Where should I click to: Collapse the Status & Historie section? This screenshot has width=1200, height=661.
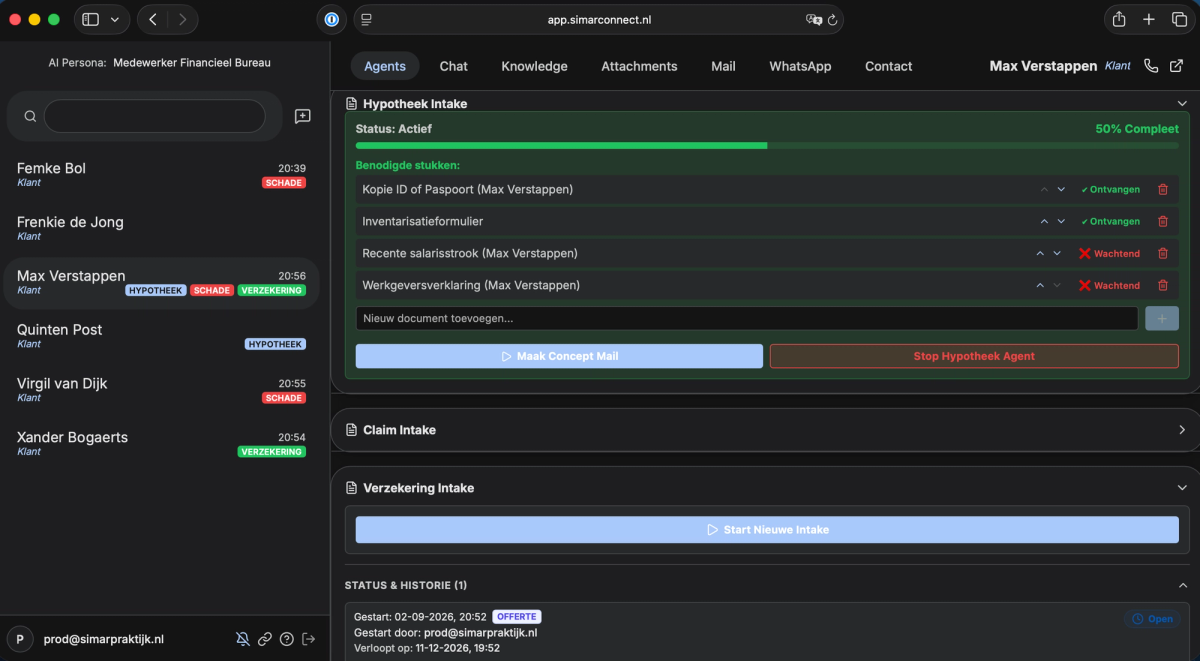coord(1182,585)
